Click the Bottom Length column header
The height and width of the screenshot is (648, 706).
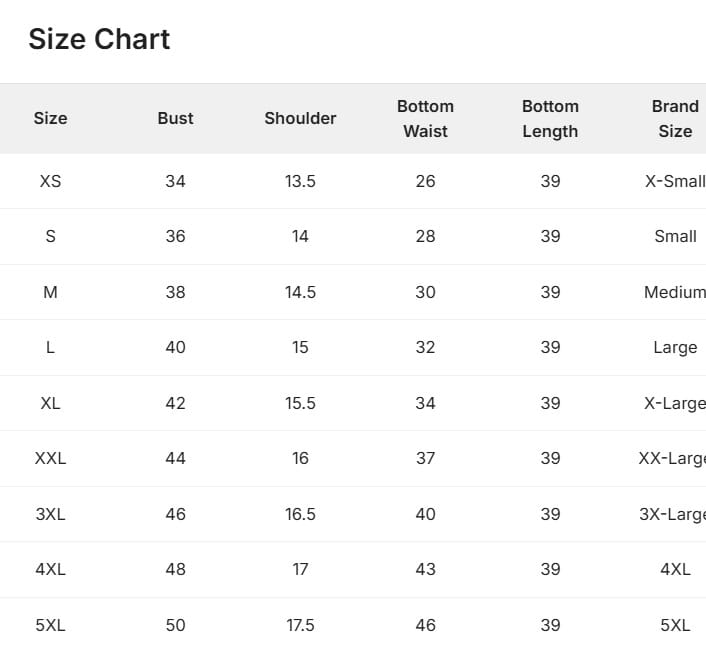pos(550,118)
